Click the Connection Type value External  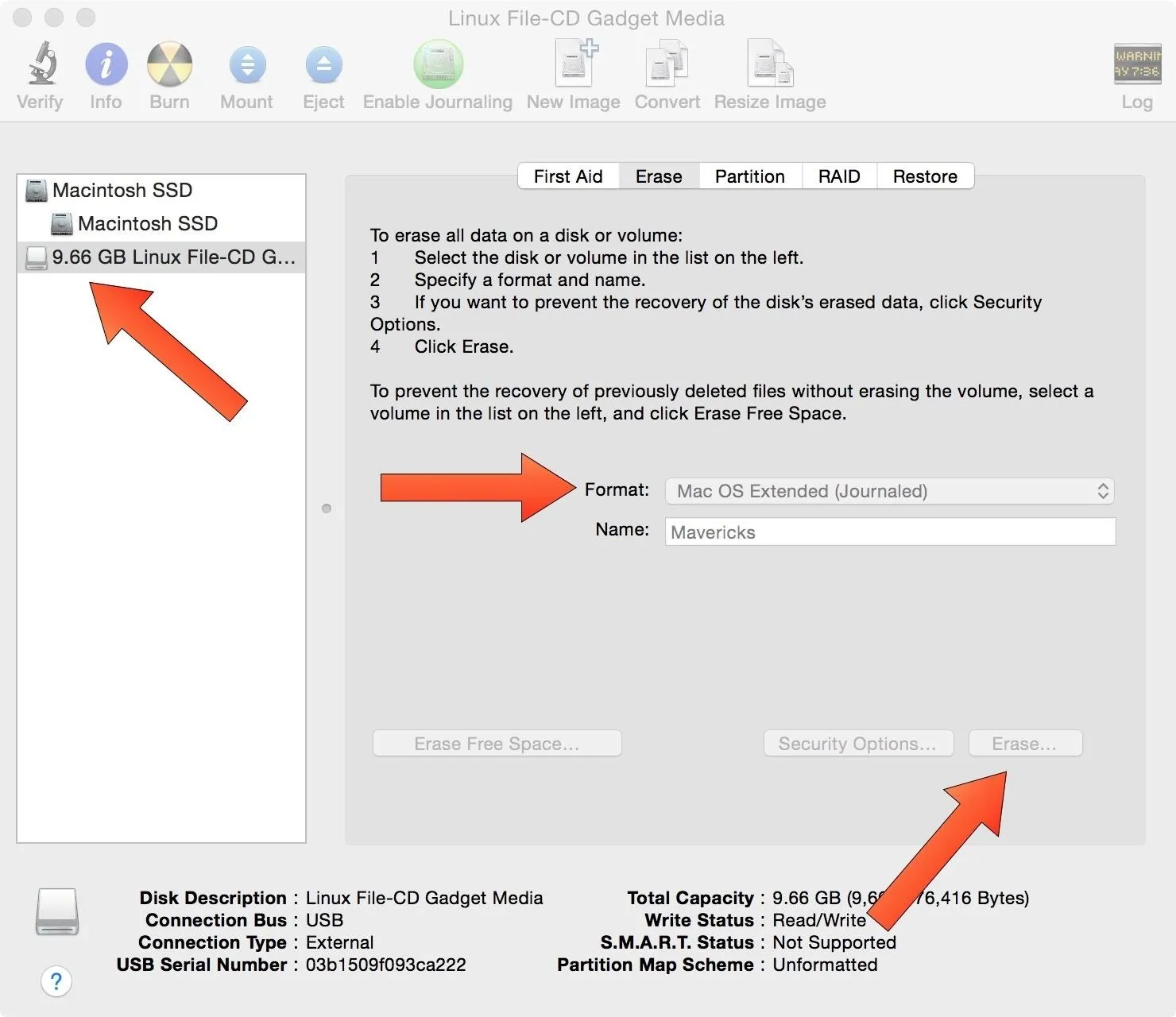(340, 942)
